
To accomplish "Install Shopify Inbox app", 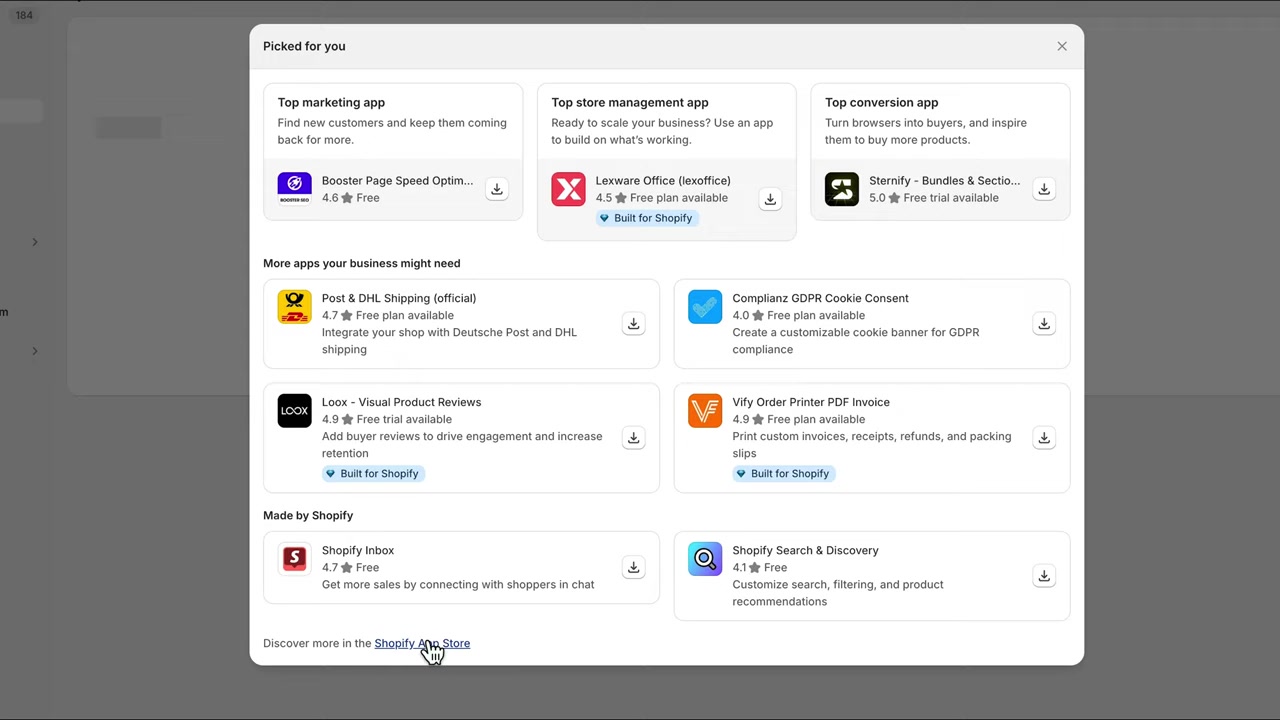I will tap(633, 567).
